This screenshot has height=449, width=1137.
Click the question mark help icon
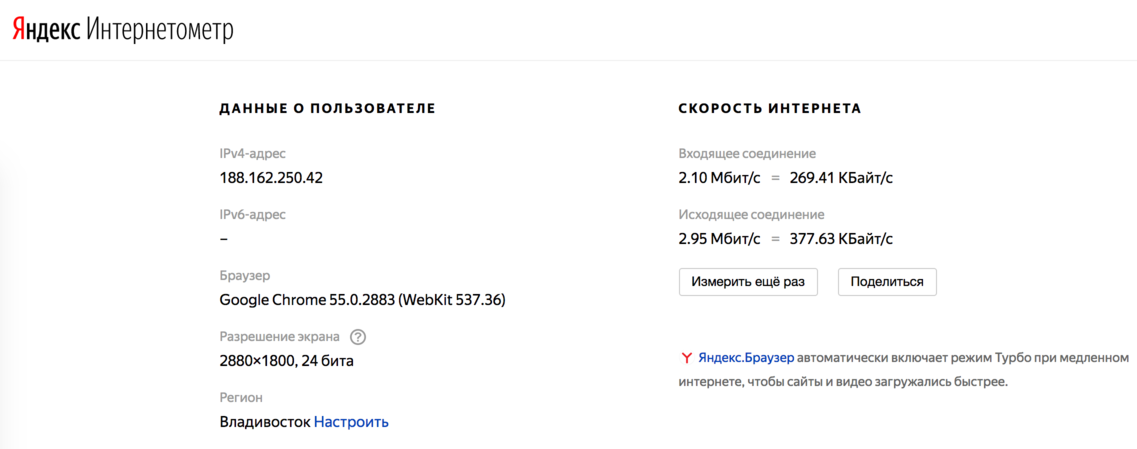358,337
